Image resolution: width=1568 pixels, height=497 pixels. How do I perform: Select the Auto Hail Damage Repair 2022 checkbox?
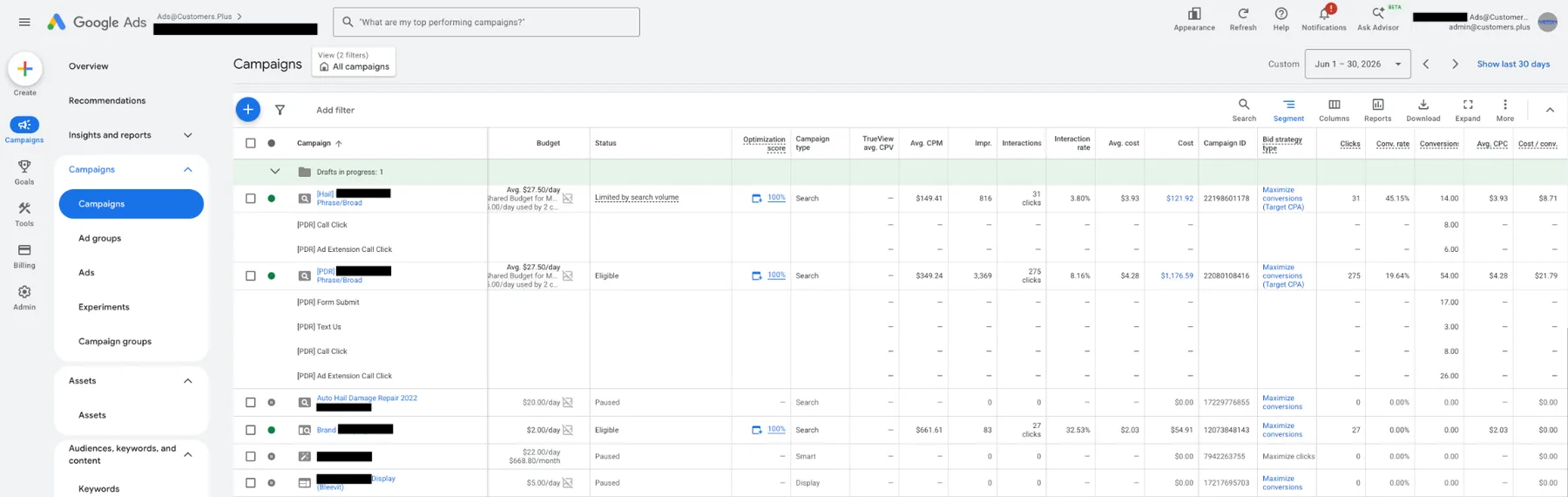251,403
